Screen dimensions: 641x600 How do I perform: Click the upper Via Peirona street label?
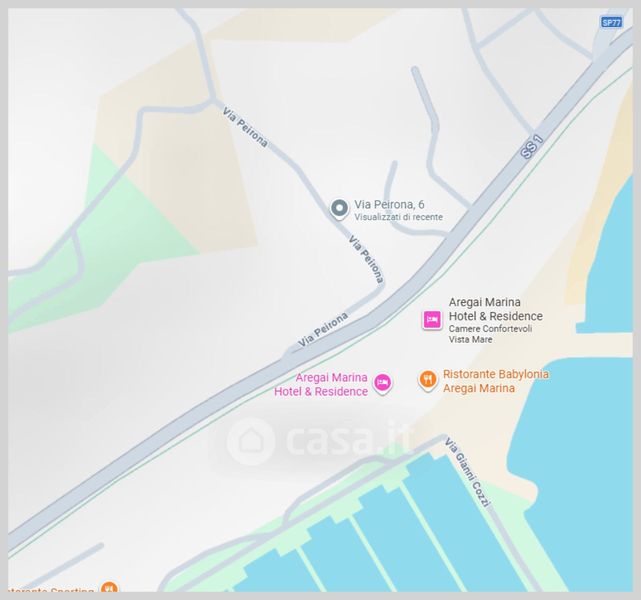(x=245, y=127)
